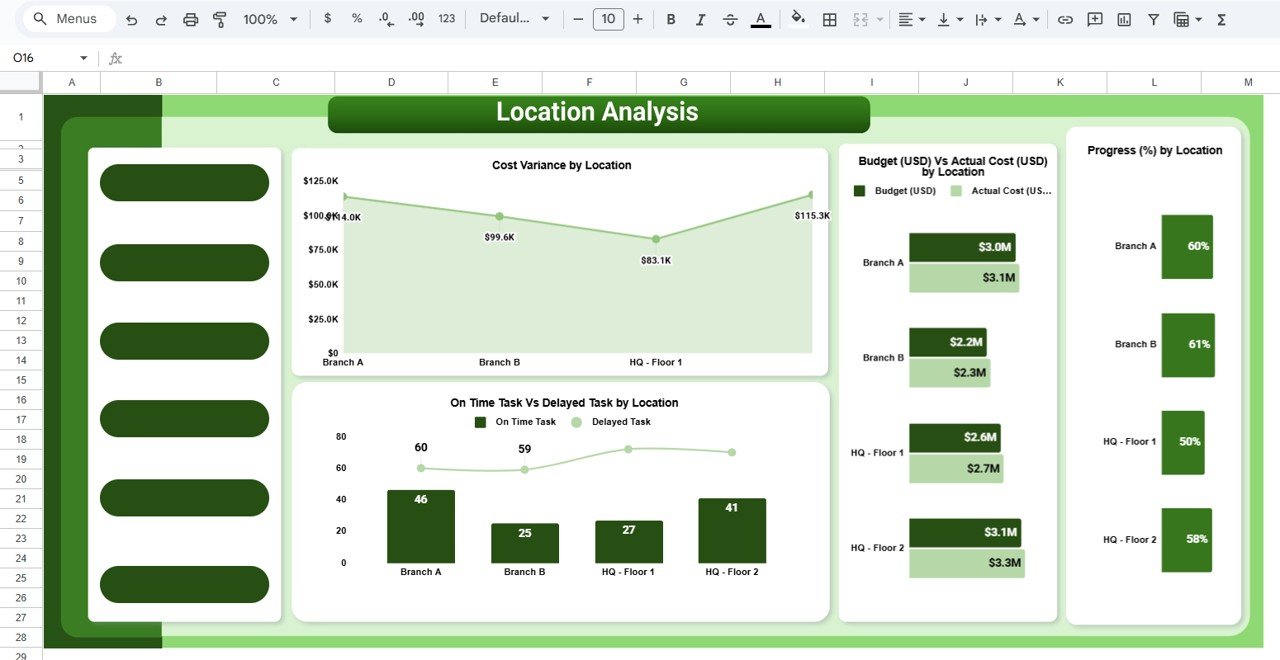1280x660 pixels.
Task: Open the Functions sigma icon
Action: [1222, 19]
